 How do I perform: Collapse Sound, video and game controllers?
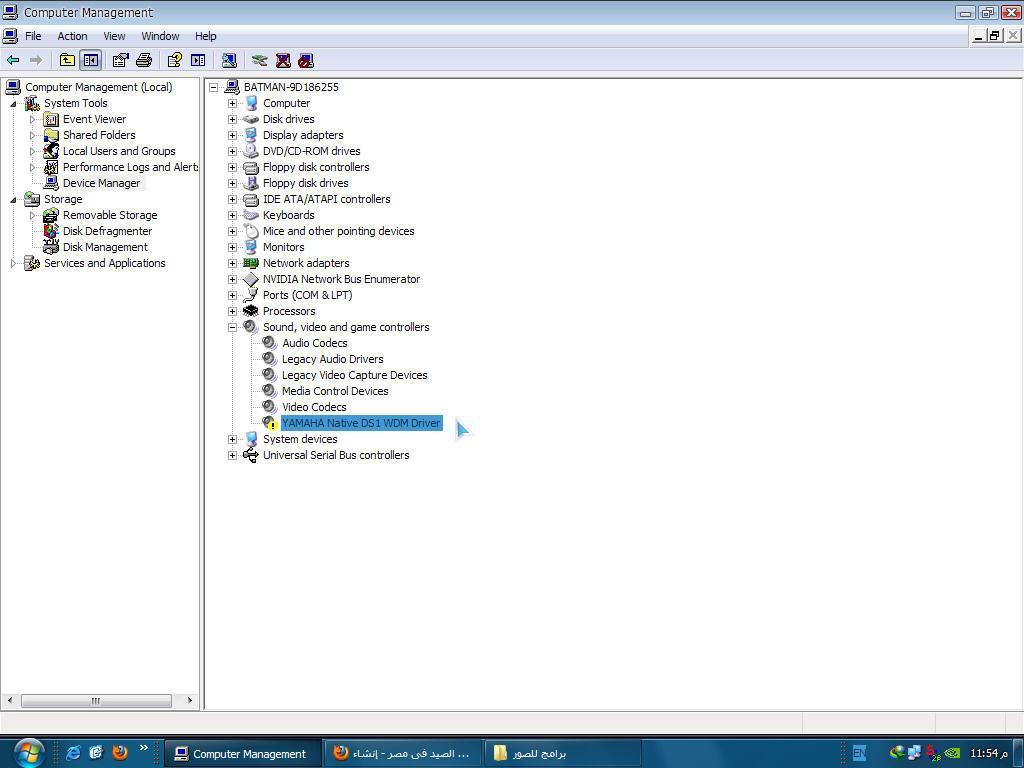tap(233, 327)
